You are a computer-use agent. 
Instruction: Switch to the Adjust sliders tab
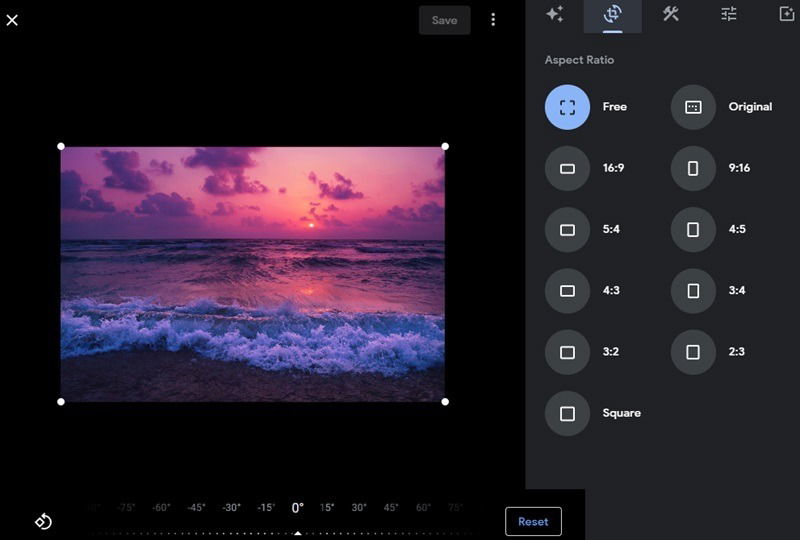pos(729,14)
